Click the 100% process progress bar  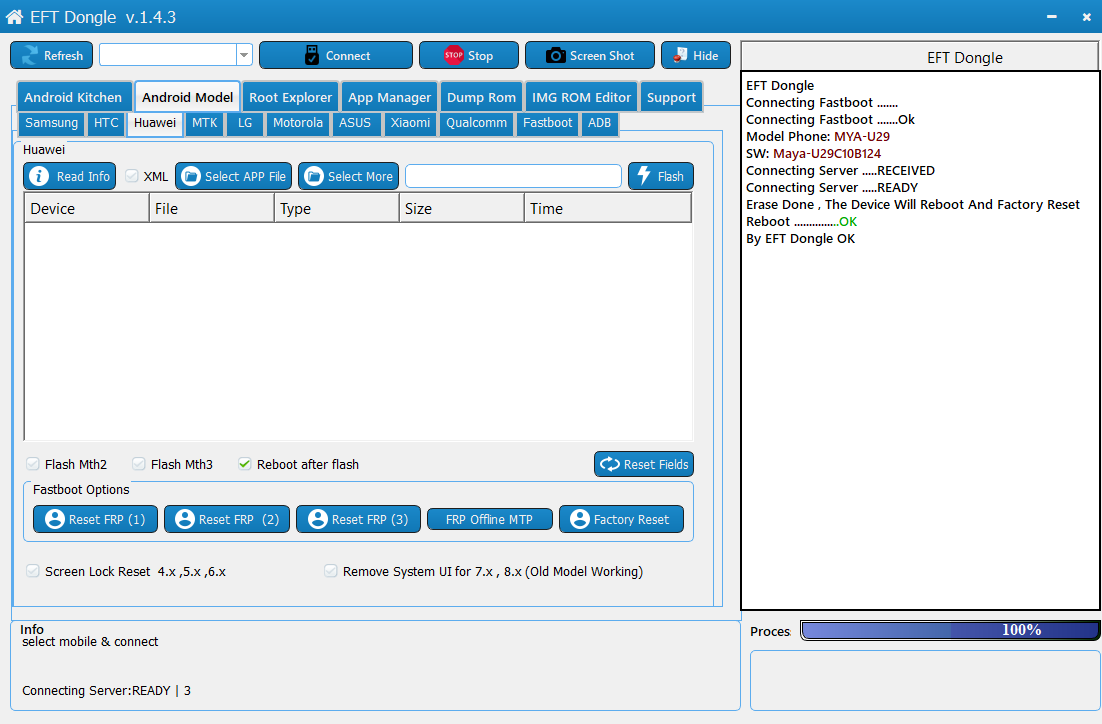pyautogui.click(x=949, y=630)
